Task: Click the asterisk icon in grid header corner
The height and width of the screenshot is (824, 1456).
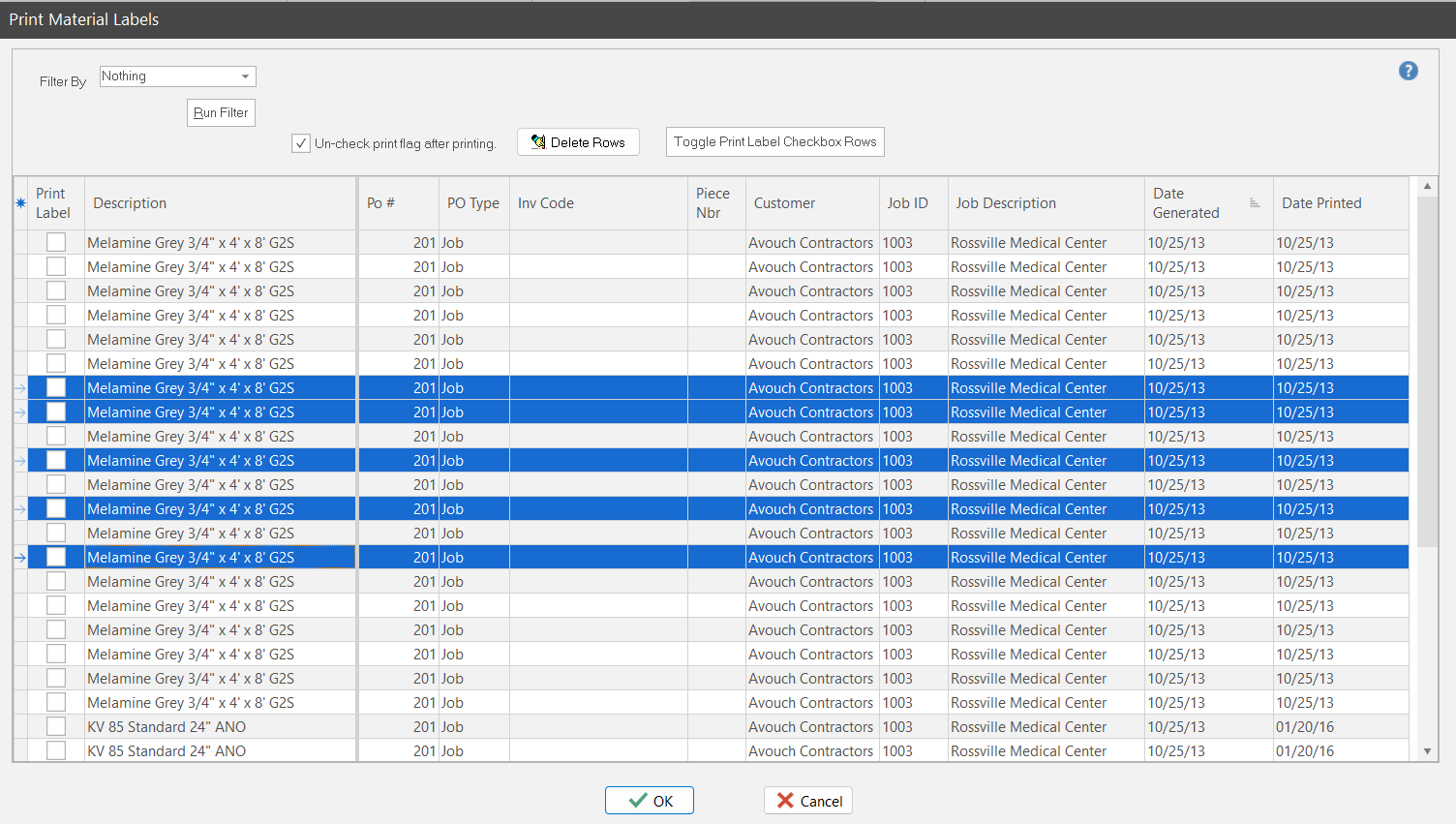Action: point(20,203)
